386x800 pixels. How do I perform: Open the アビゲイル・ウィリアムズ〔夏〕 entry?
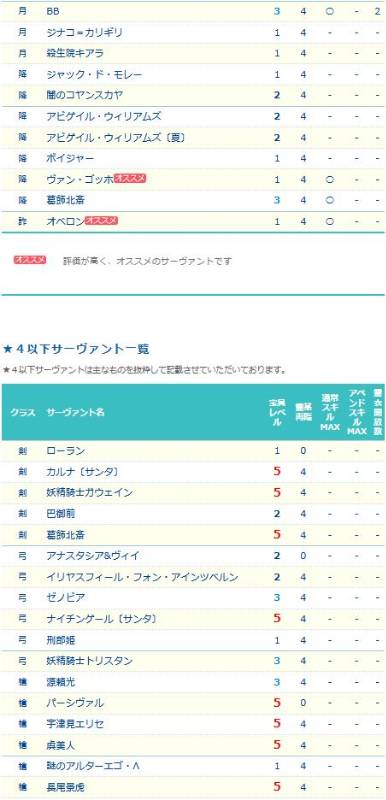tap(116, 137)
